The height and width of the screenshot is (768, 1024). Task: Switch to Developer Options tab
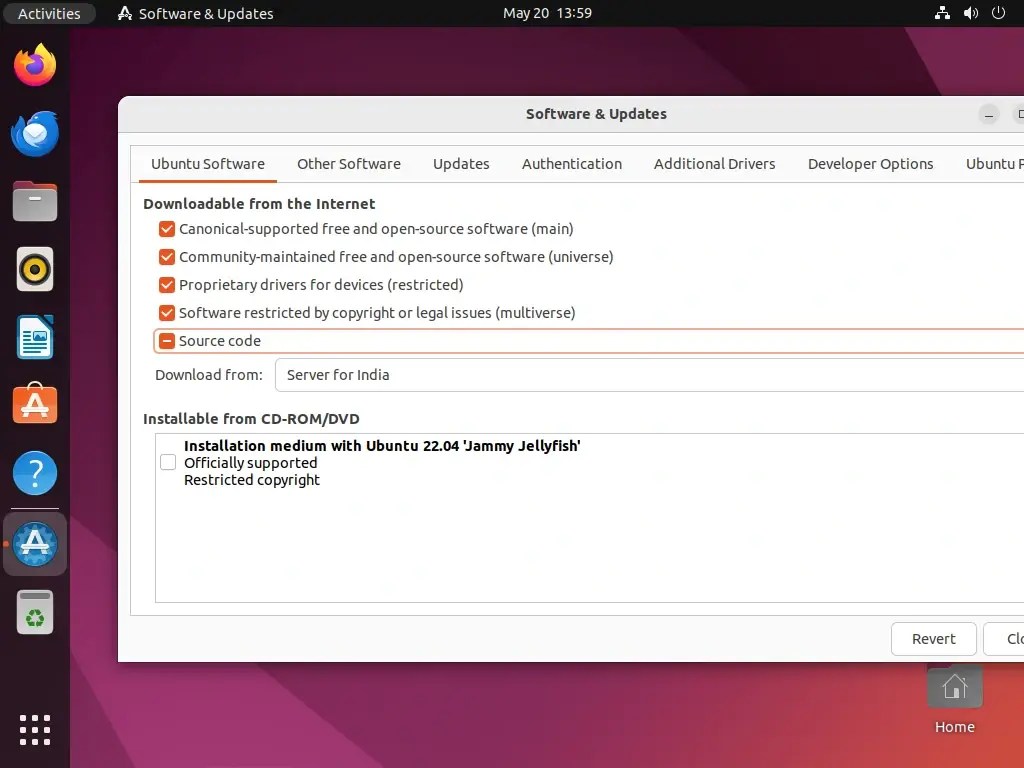coord(871,164)
